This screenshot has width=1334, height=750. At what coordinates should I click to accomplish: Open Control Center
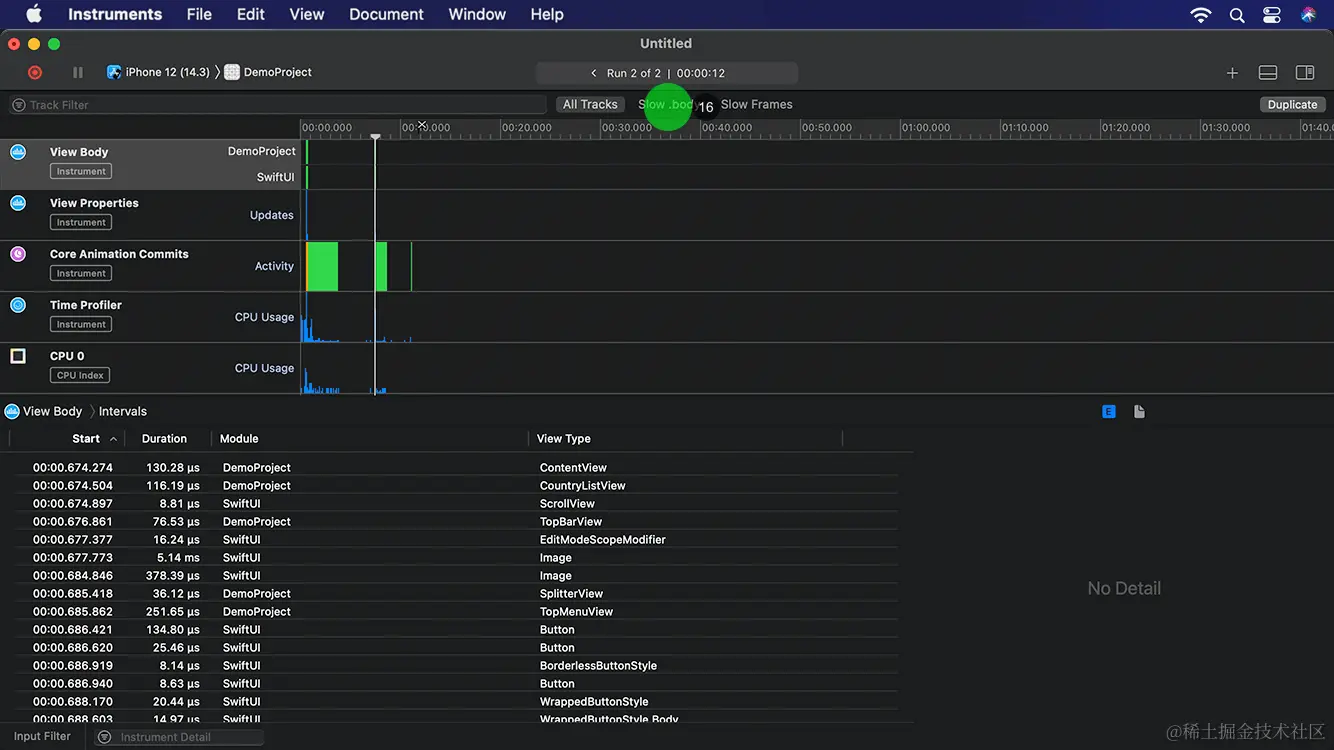(x=1272, y=15)
